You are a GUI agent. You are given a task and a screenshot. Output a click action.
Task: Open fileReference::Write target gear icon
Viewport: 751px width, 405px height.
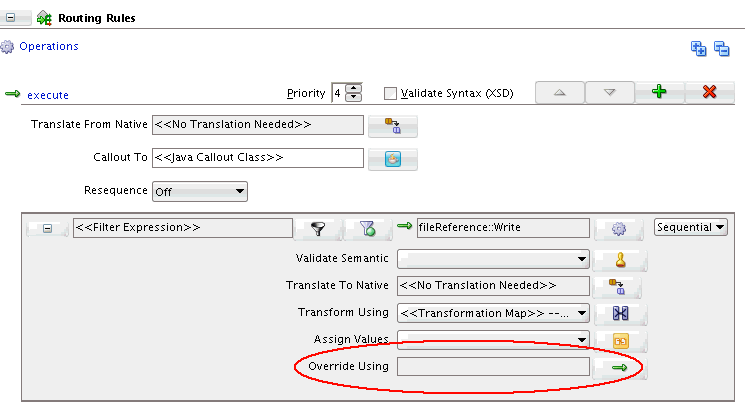(x=618, y=229)
